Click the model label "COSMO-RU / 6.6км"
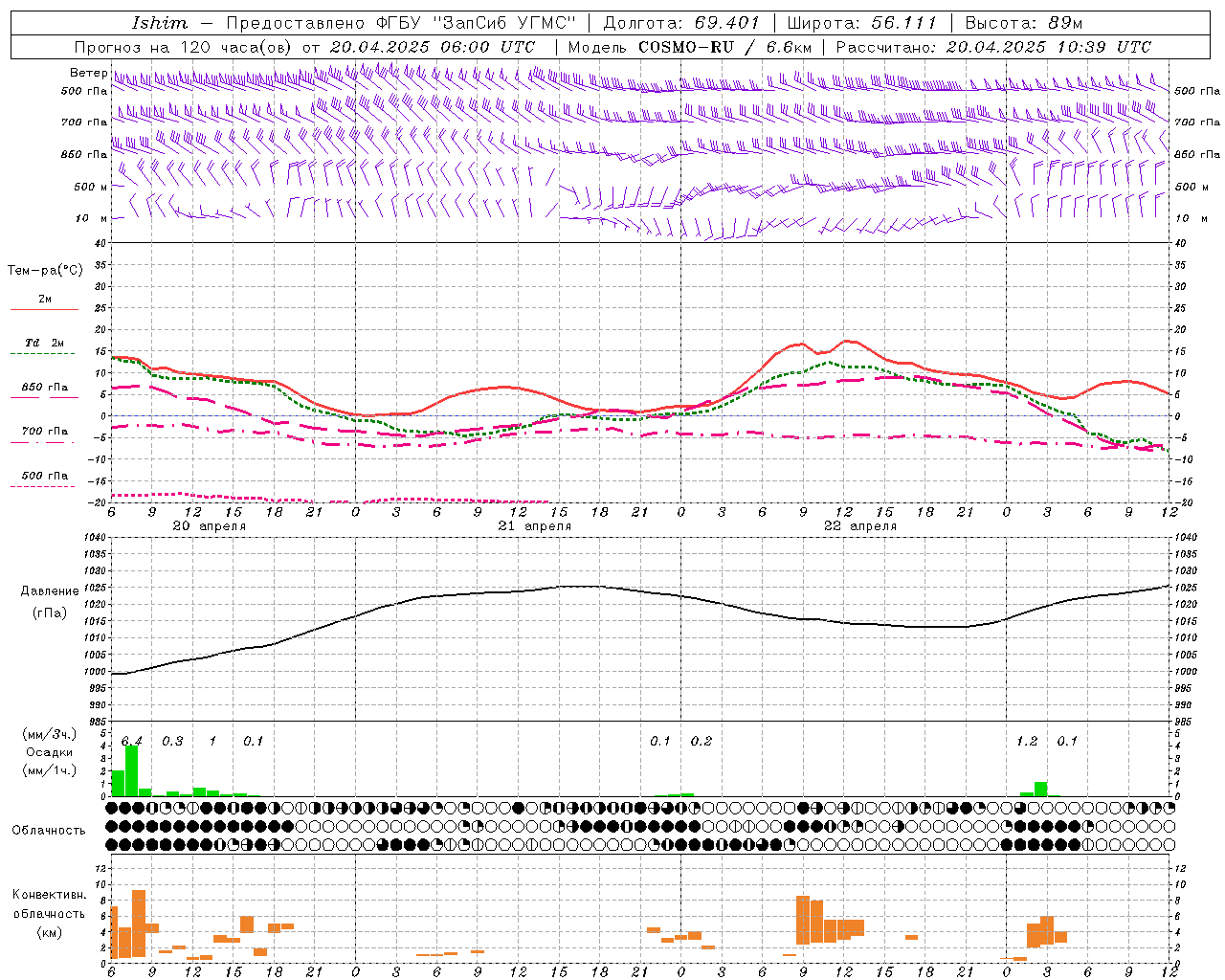1225x980 pixels. (x=725, y=47)
